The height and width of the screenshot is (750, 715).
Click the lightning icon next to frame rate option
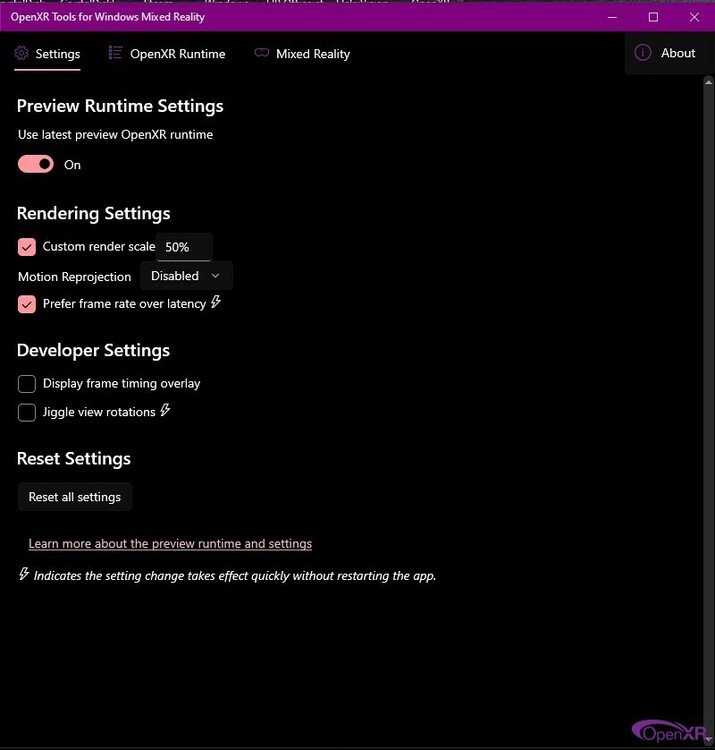216,301
